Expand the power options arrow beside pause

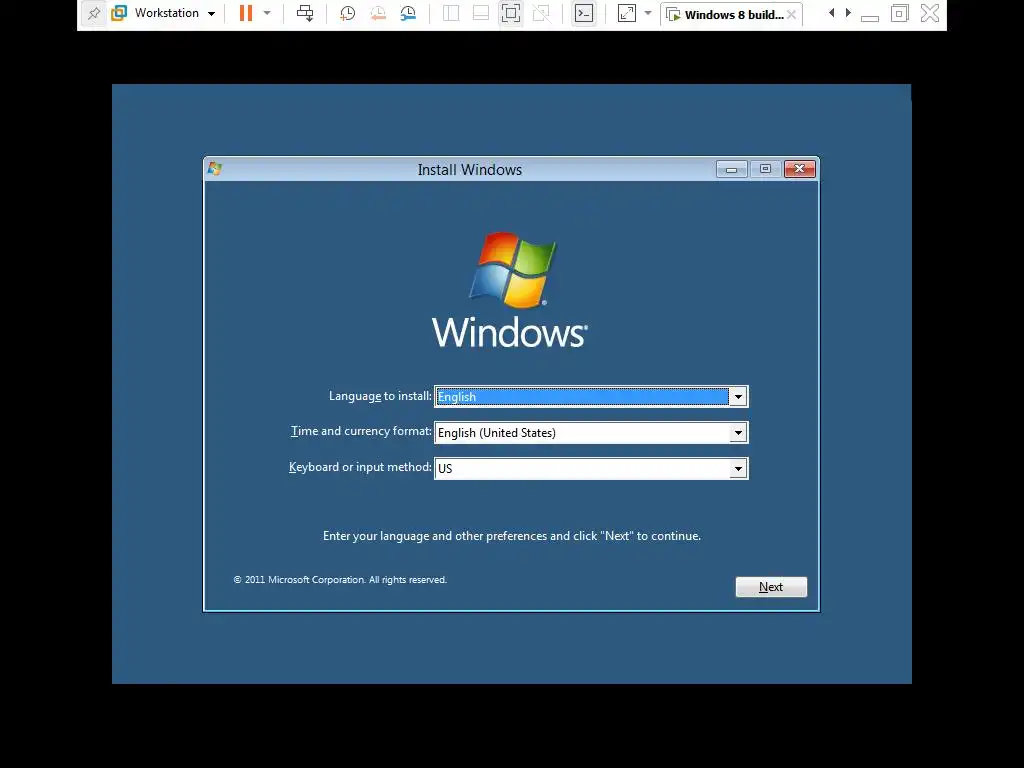point(267,13)
